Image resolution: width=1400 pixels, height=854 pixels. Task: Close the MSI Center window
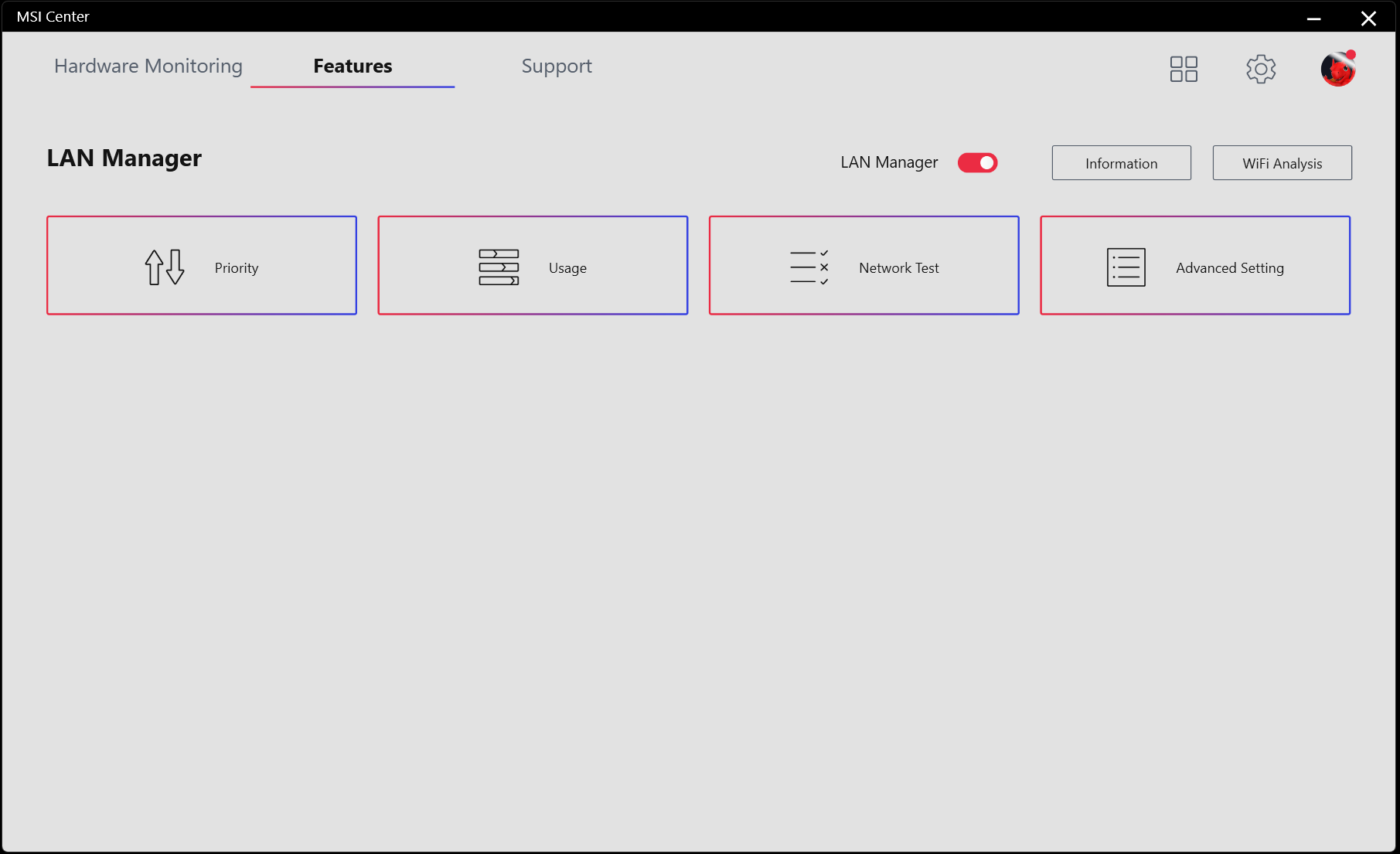[x=1368, y=18]
